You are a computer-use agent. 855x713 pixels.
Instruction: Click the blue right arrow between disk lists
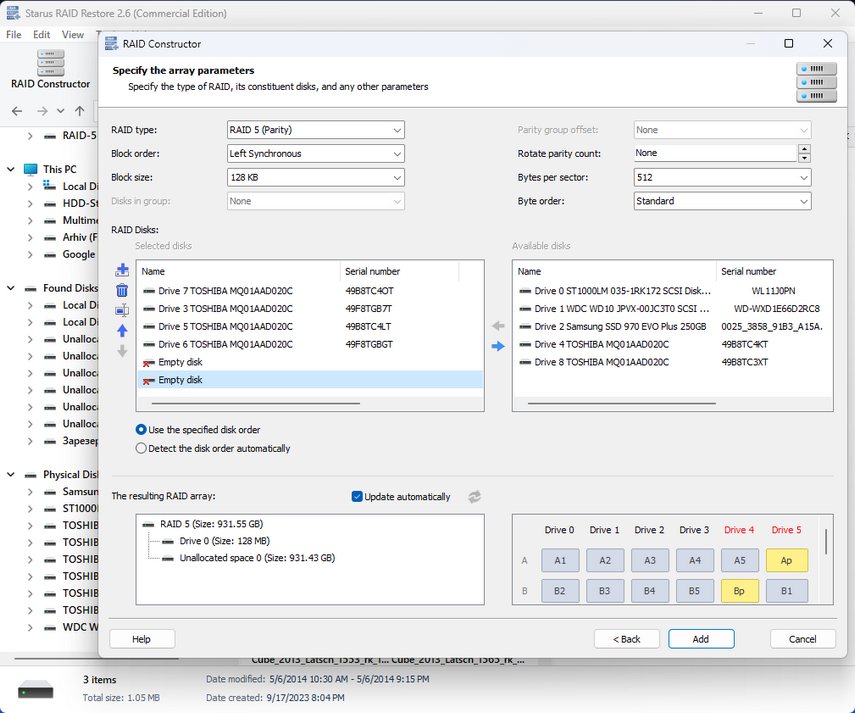(498, 346)
